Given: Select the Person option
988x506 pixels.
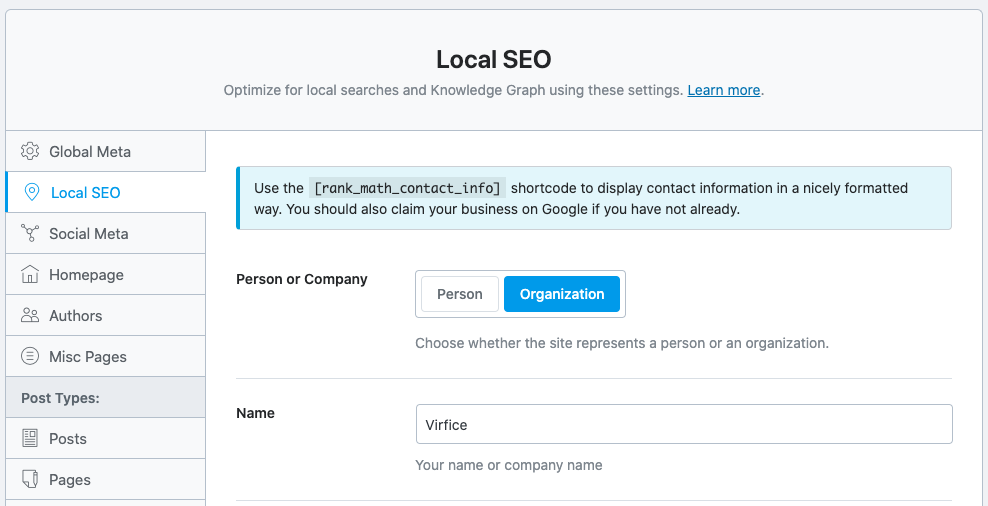Looking at the screenshot, I should pyautogui.click(x=460, y=294).
